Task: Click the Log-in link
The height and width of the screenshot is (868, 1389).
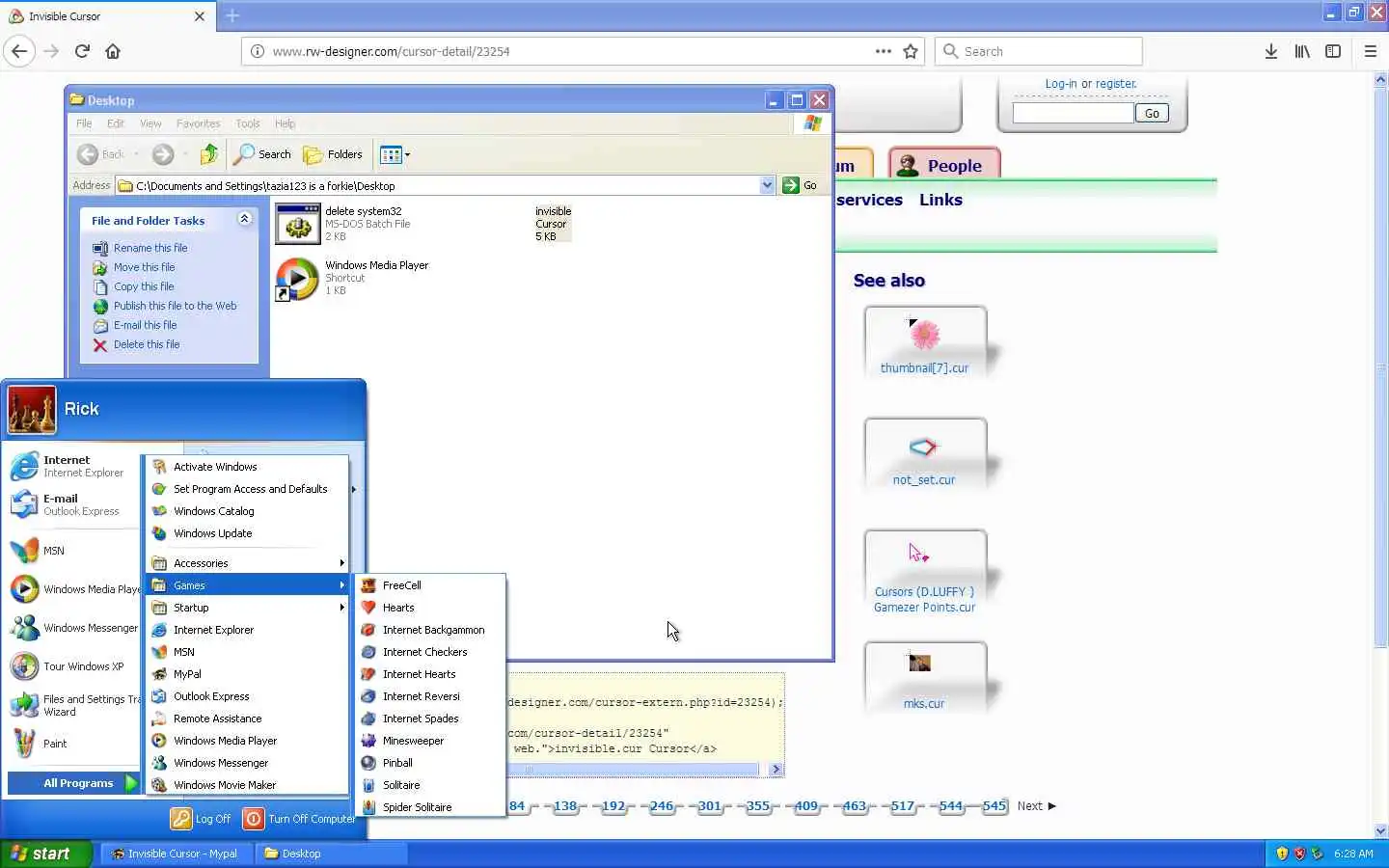Action: 1061,84
